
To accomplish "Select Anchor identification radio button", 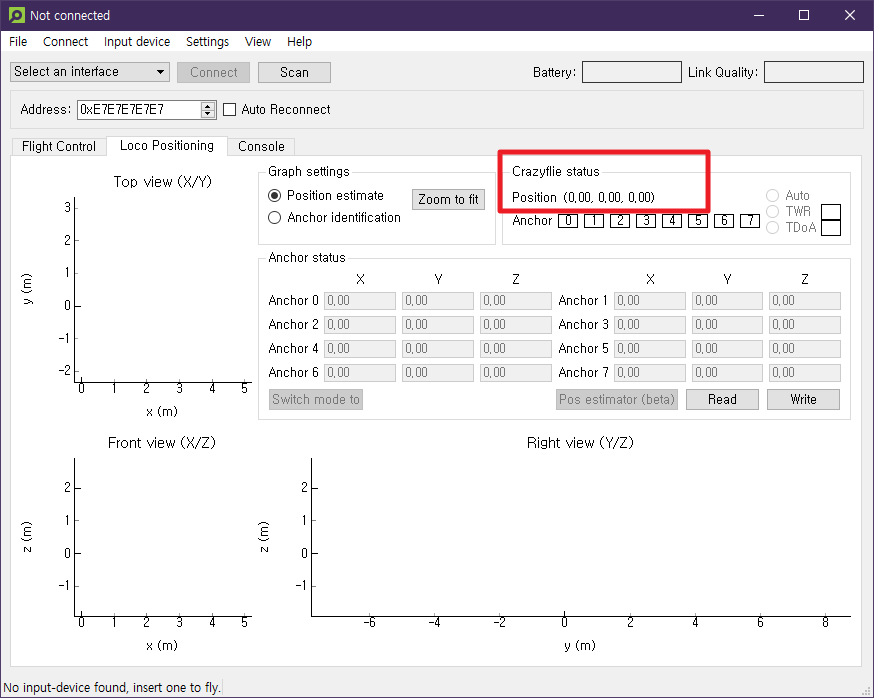I will [x=274, y=217].
